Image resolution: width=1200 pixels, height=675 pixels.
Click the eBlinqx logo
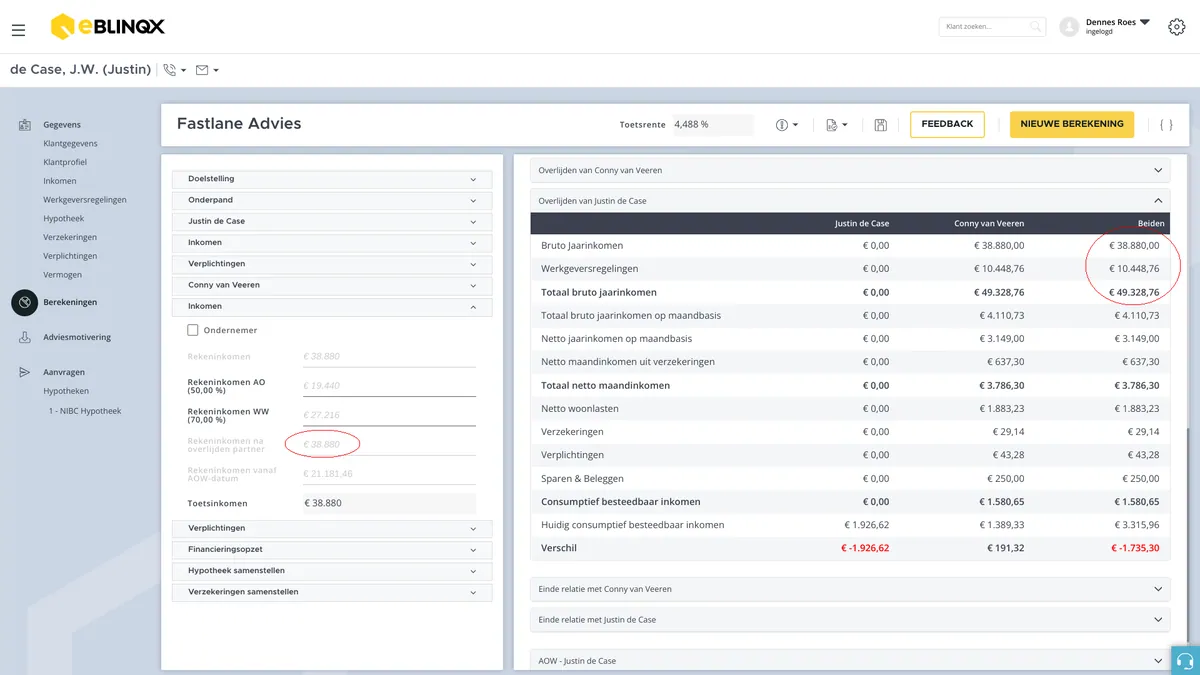(x=108, y=27)
